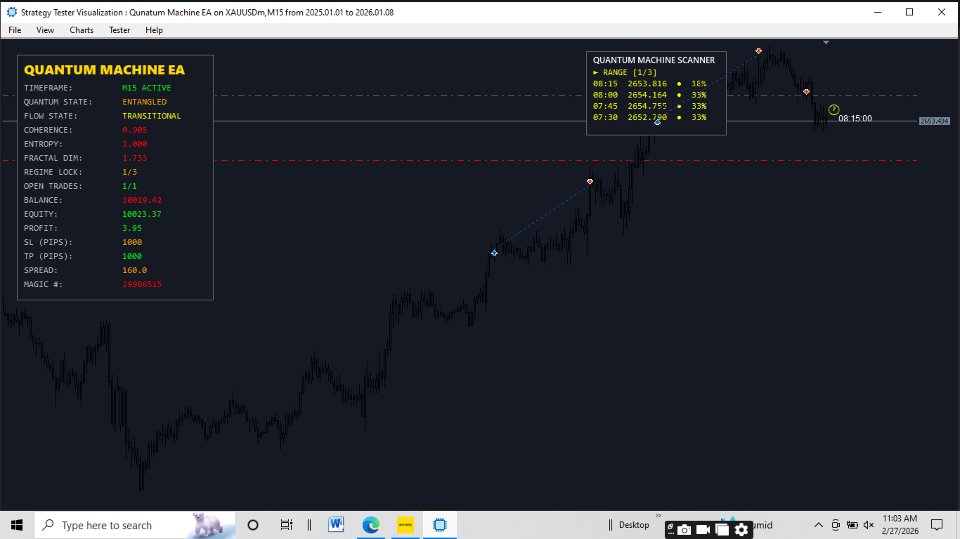This screenshot has width=960, height=539.
Task: Click the fractal dim value 1.733
Action: tap(134, 158)
